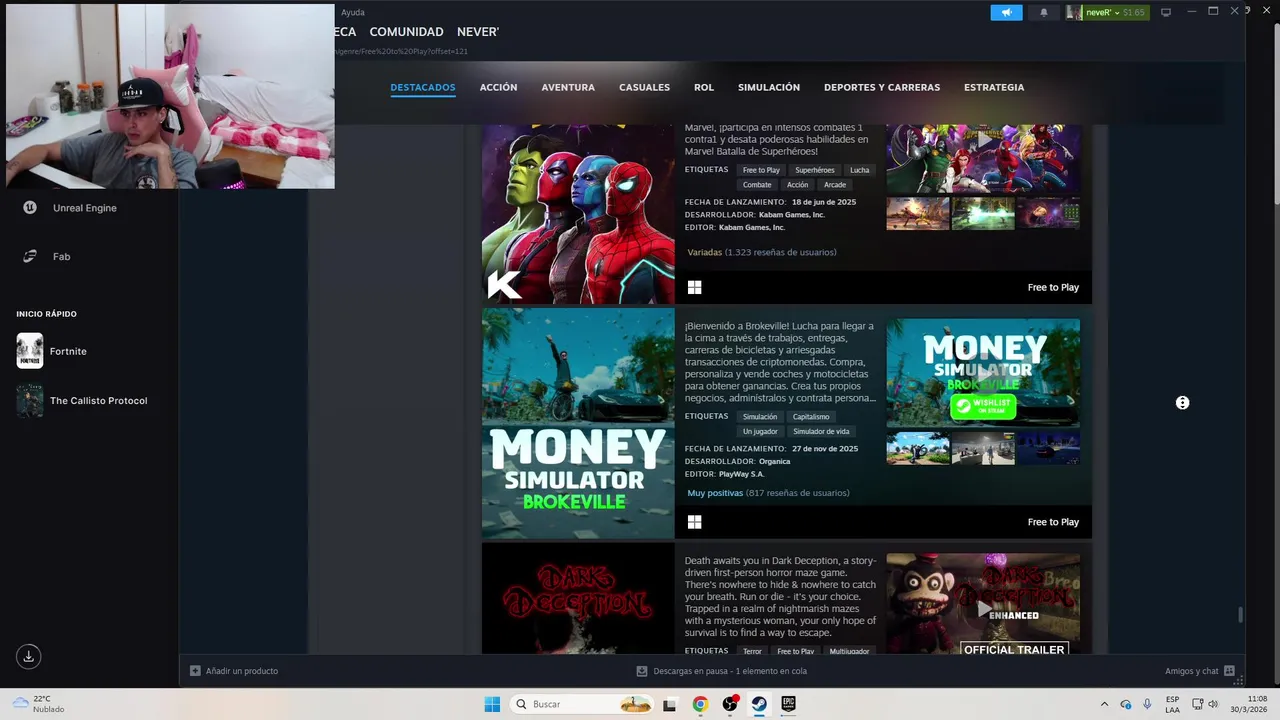The image size is (1280, 720).
Task: Expand the neveR' account dropdown
Action: (x=1107, y=12)
